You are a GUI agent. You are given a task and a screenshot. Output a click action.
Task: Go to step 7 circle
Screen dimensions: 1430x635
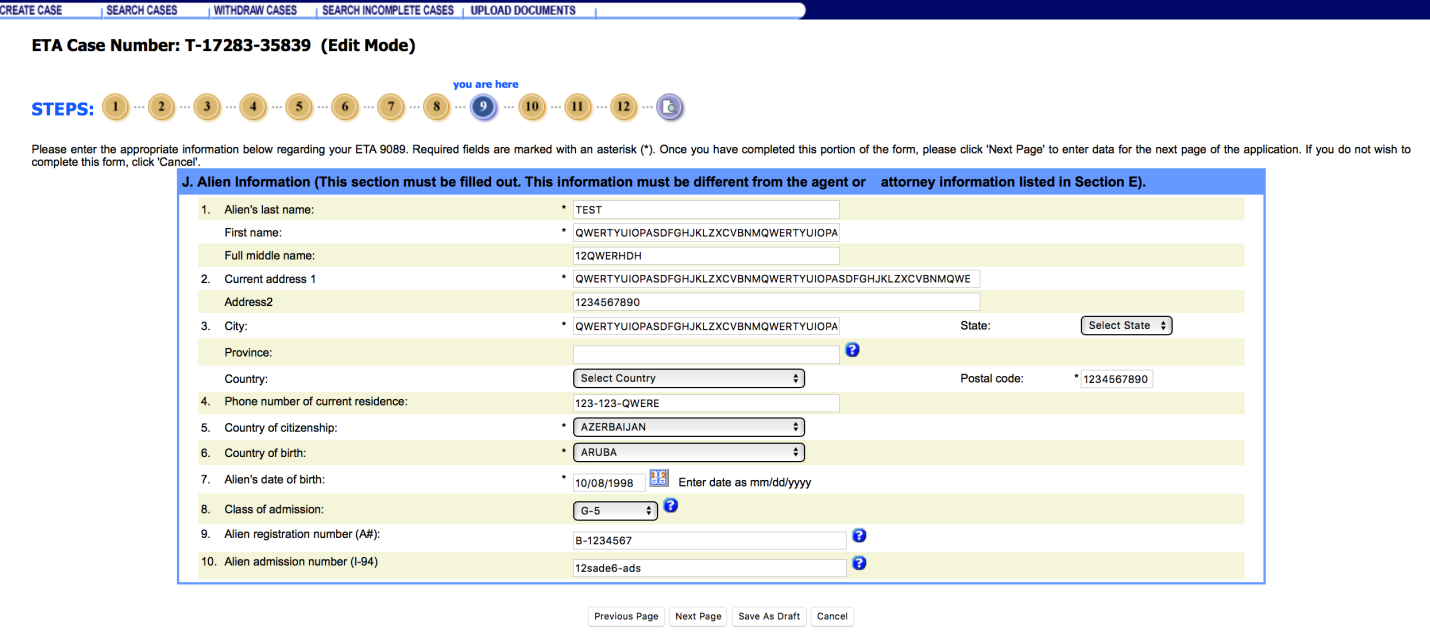pos(390,107)
